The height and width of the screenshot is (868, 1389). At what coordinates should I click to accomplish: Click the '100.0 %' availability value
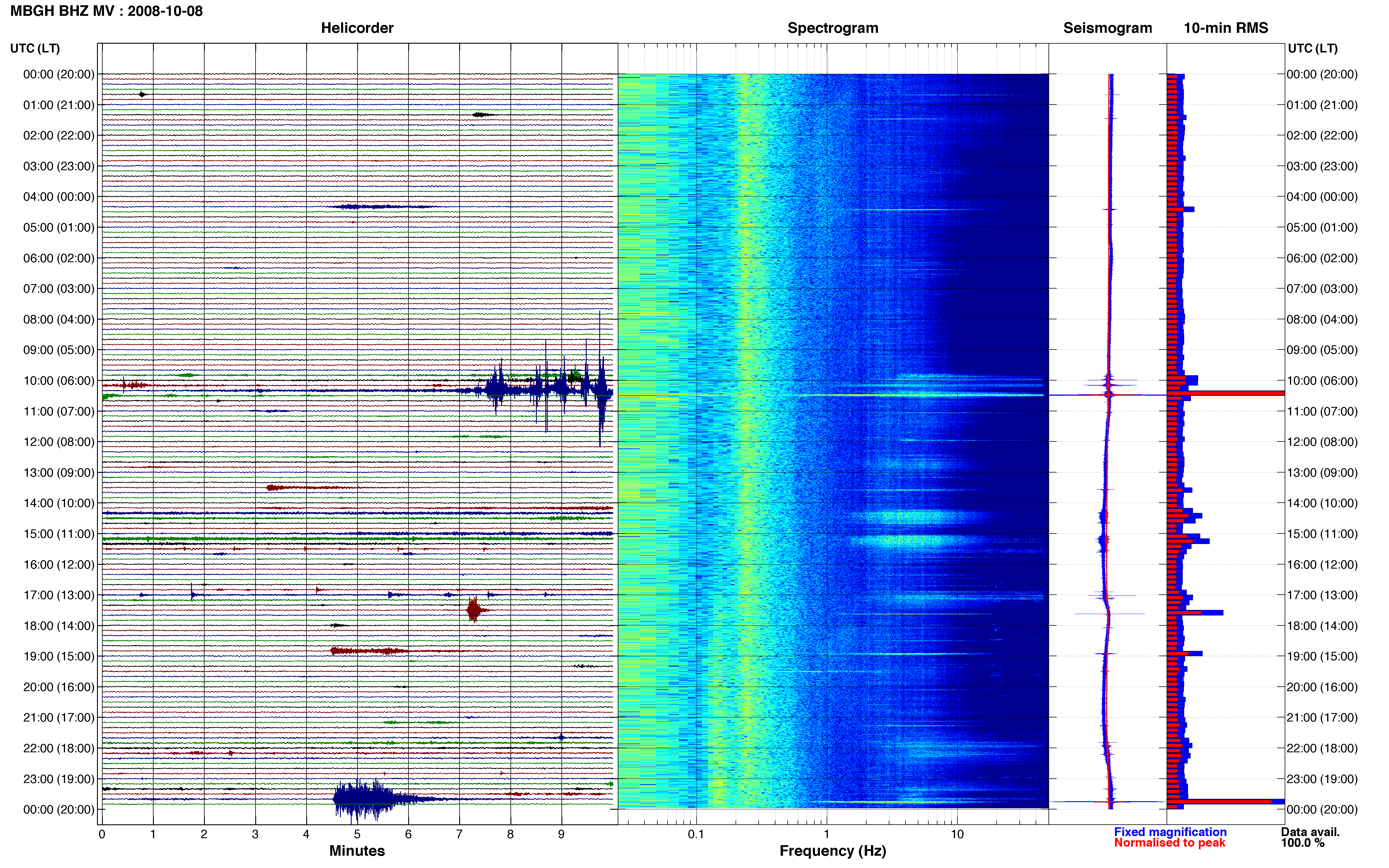(x=1302, y=843)
